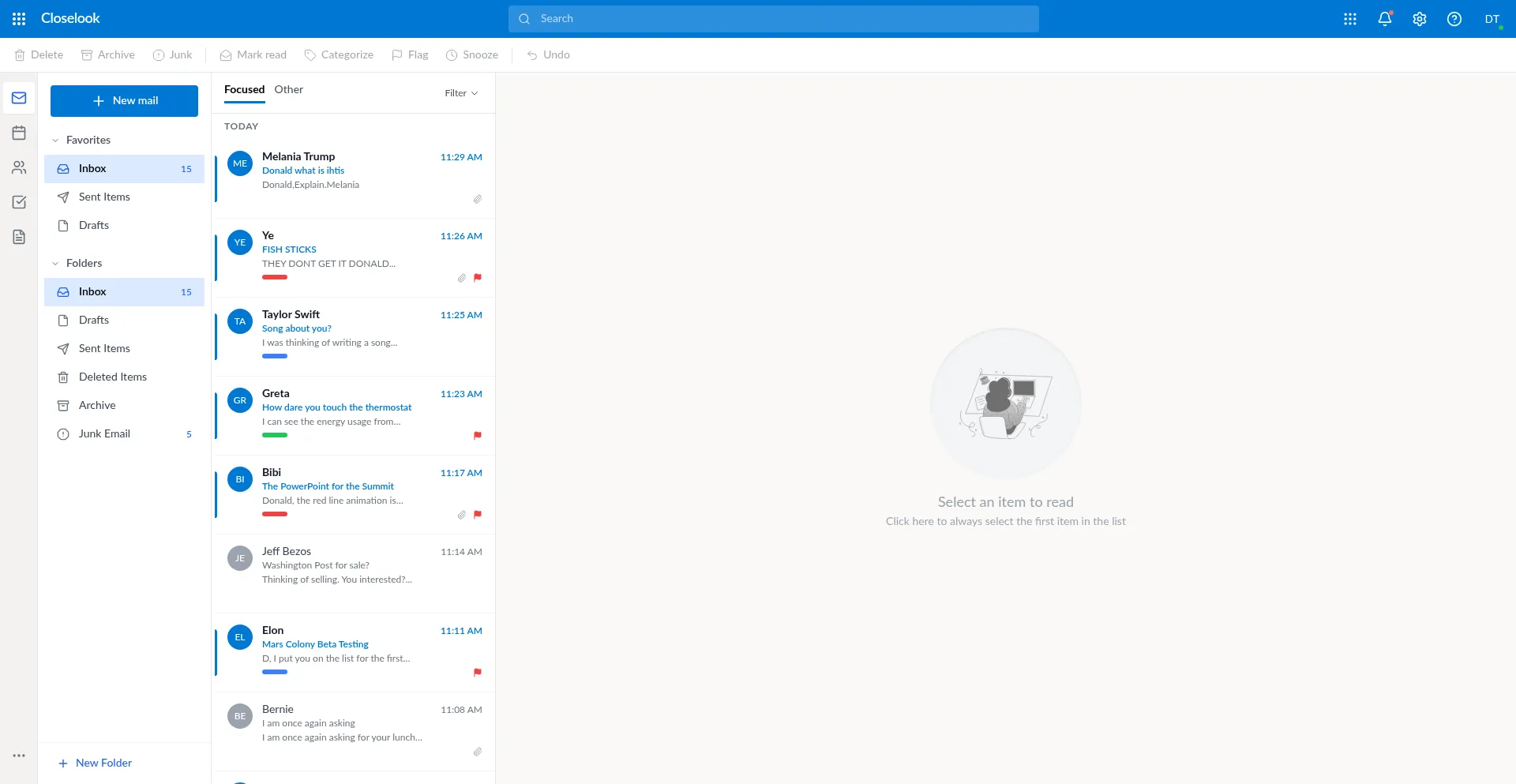Screen dimensions: 1516x784
Task: Open the Notes document icon in rail
Action: pos(19,237)
